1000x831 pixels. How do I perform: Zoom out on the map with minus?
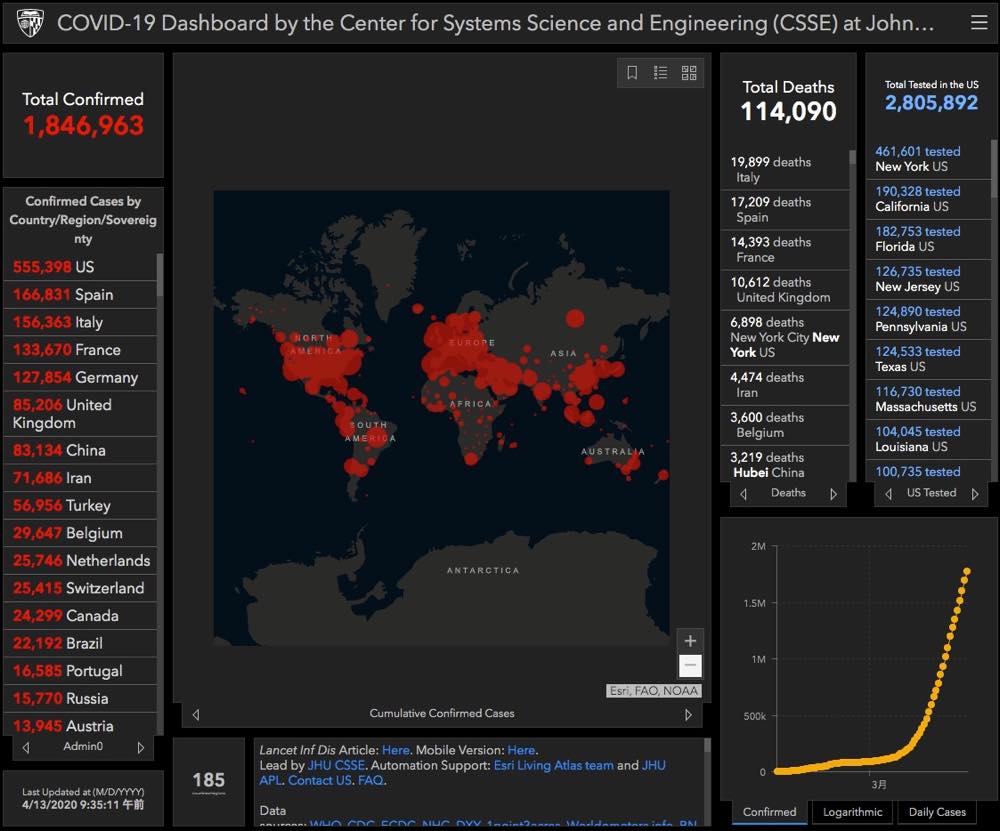[x=690, y=665]
